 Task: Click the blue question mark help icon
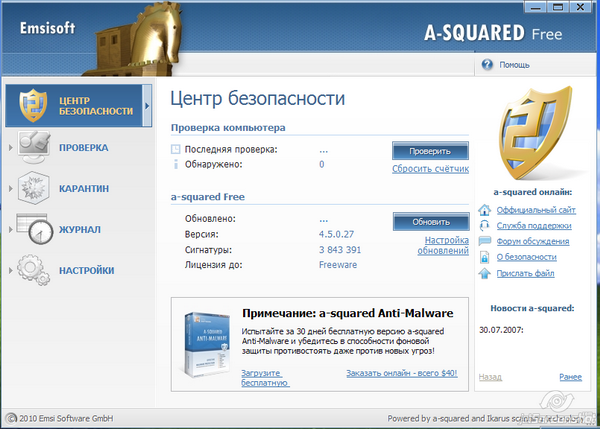pyautogui.click(x=487, y=64)
